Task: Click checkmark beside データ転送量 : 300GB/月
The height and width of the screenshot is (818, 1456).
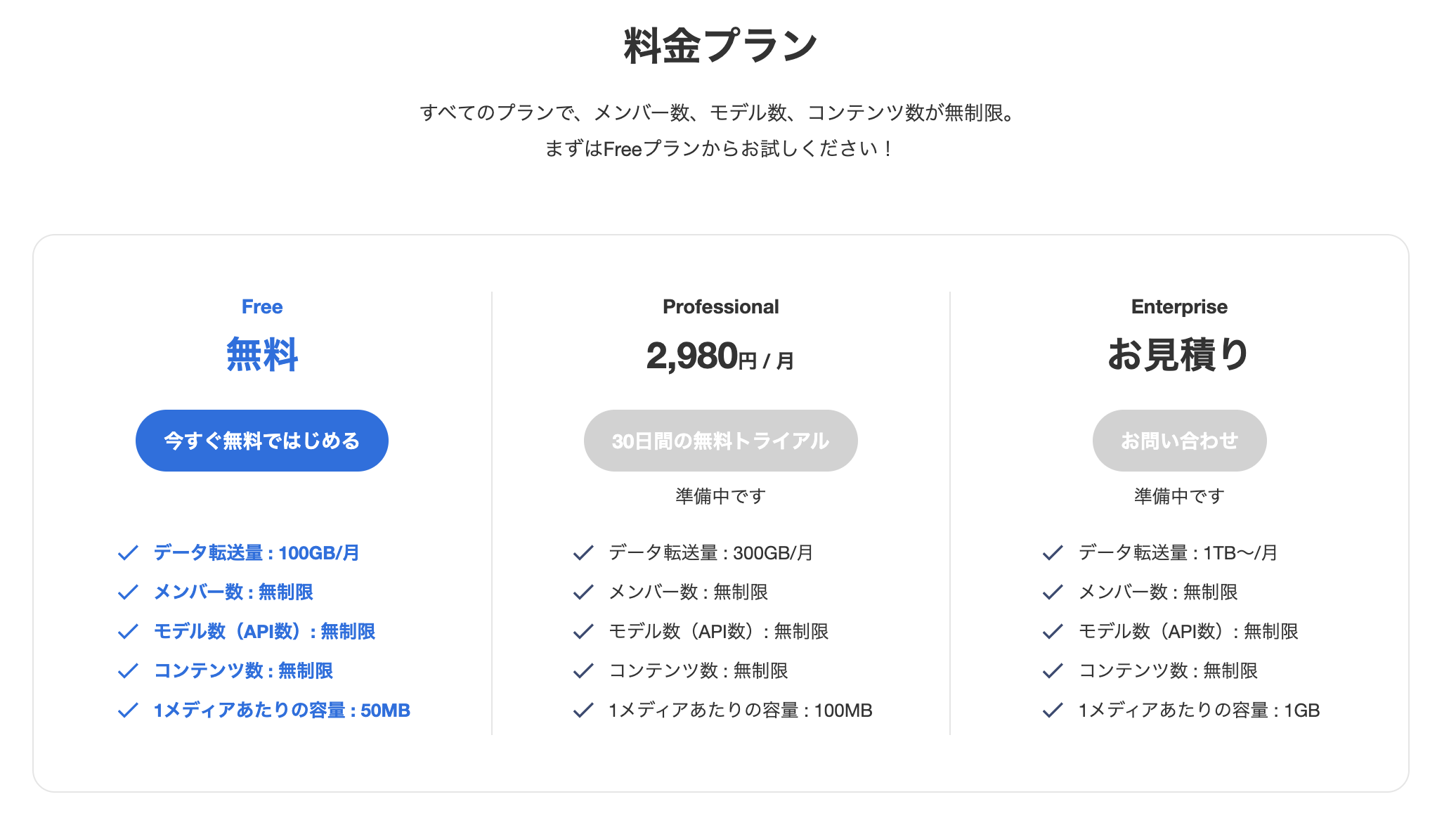Action: 585,554
